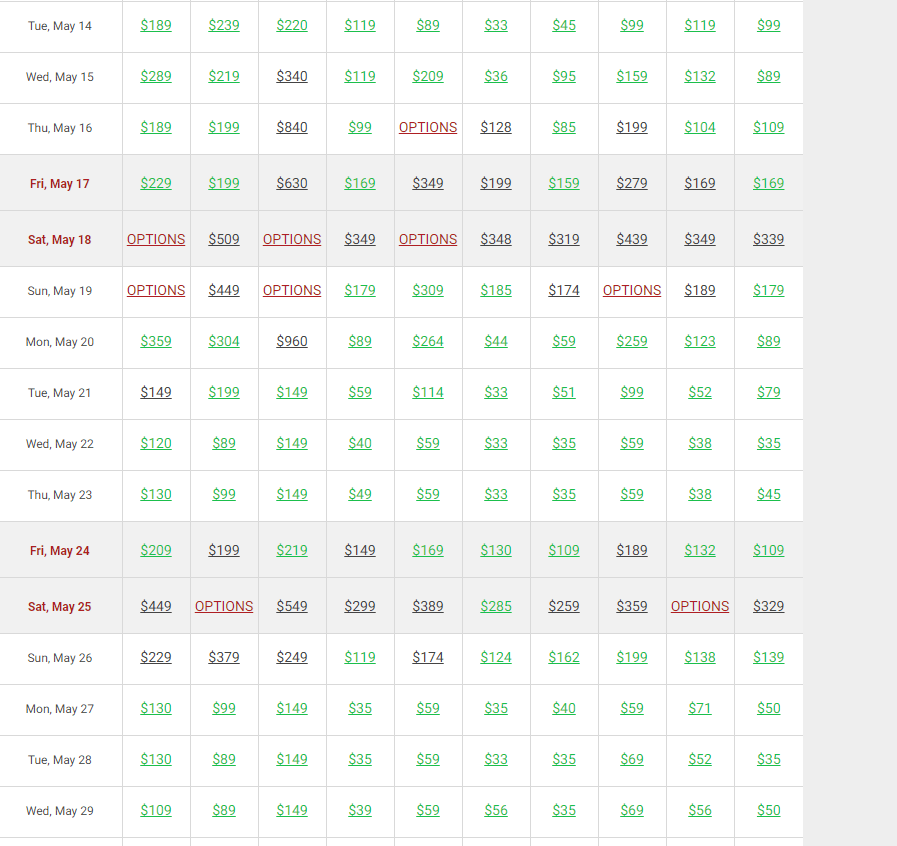Click the $264 price on Mon, May 20
This screenshot has width=897, height=846.
coord(428,341)
